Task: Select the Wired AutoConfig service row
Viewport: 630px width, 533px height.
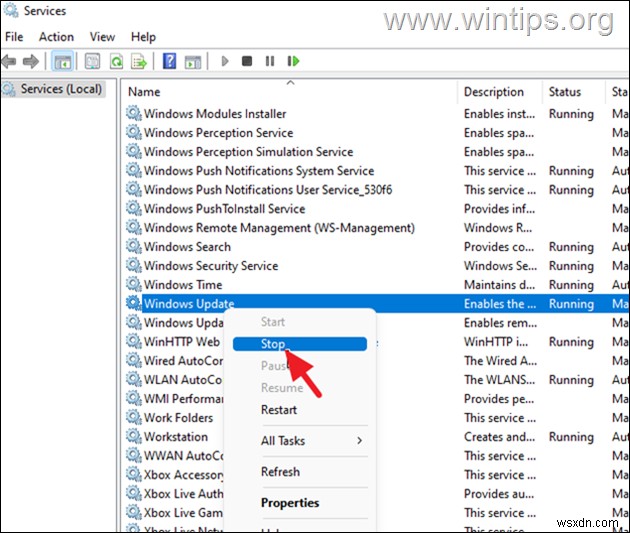Action: tap(183, 361)
